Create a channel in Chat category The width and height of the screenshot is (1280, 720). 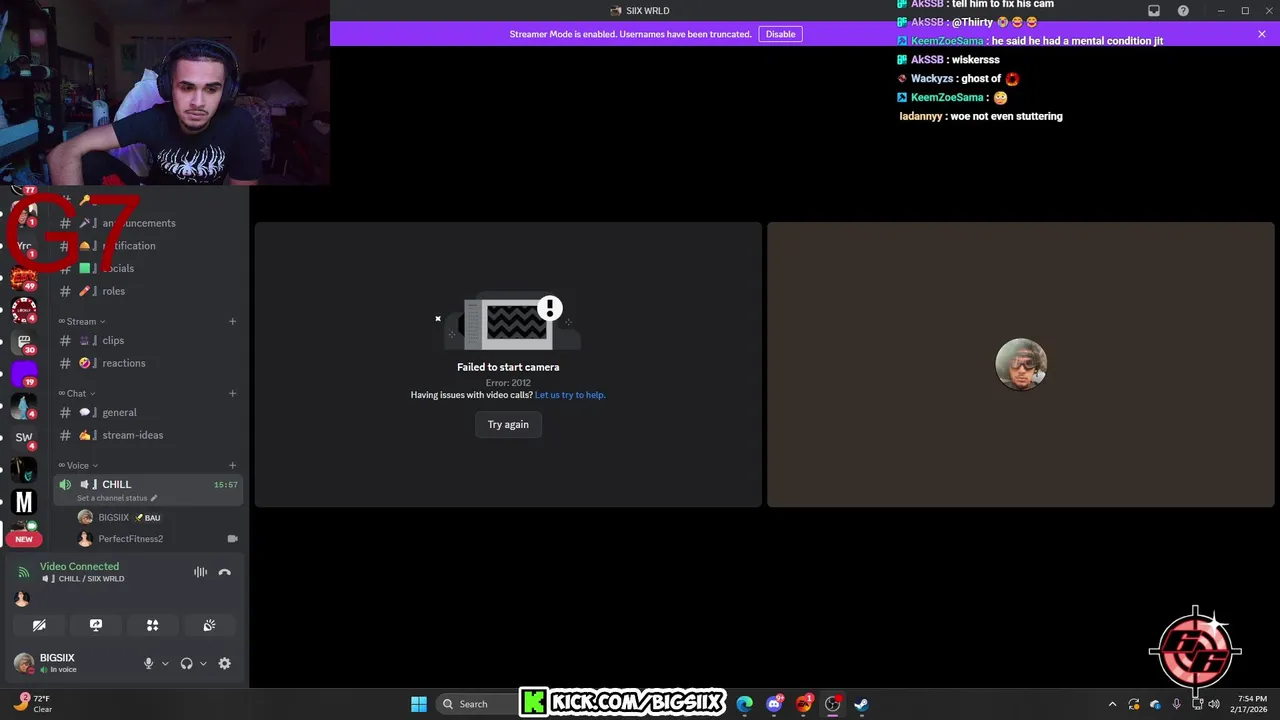(x=232, y=393)
